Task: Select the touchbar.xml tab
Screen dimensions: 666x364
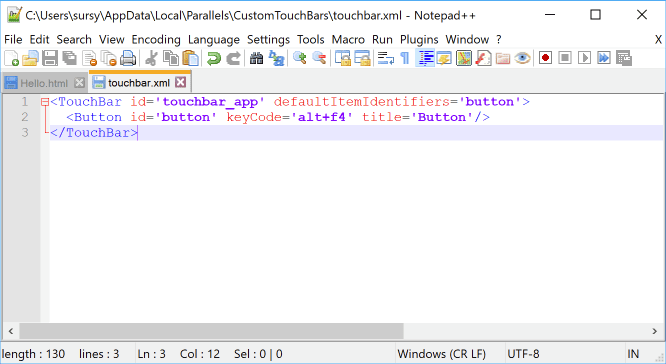Action: (139, 82)
